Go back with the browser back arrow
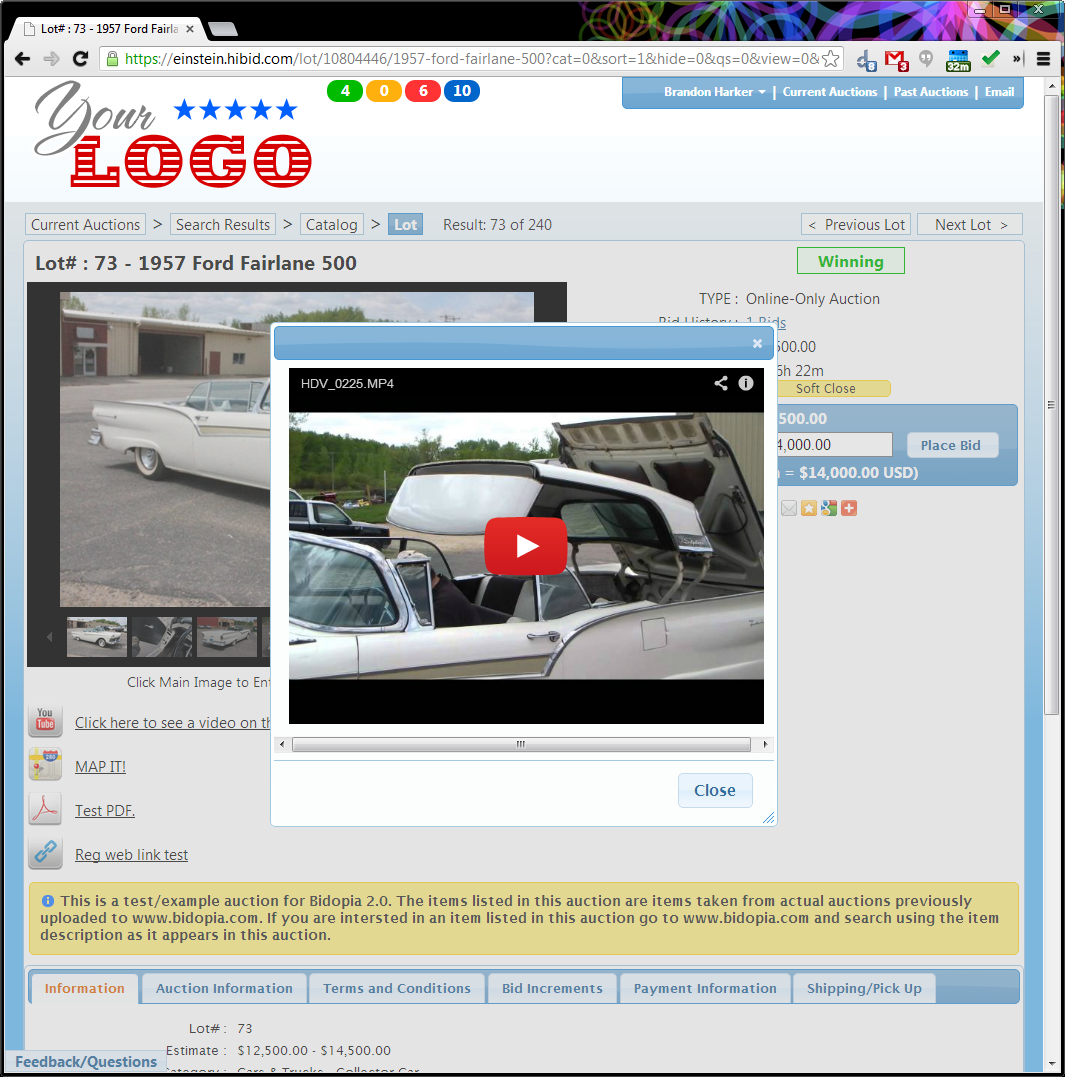 pos(22,59)
